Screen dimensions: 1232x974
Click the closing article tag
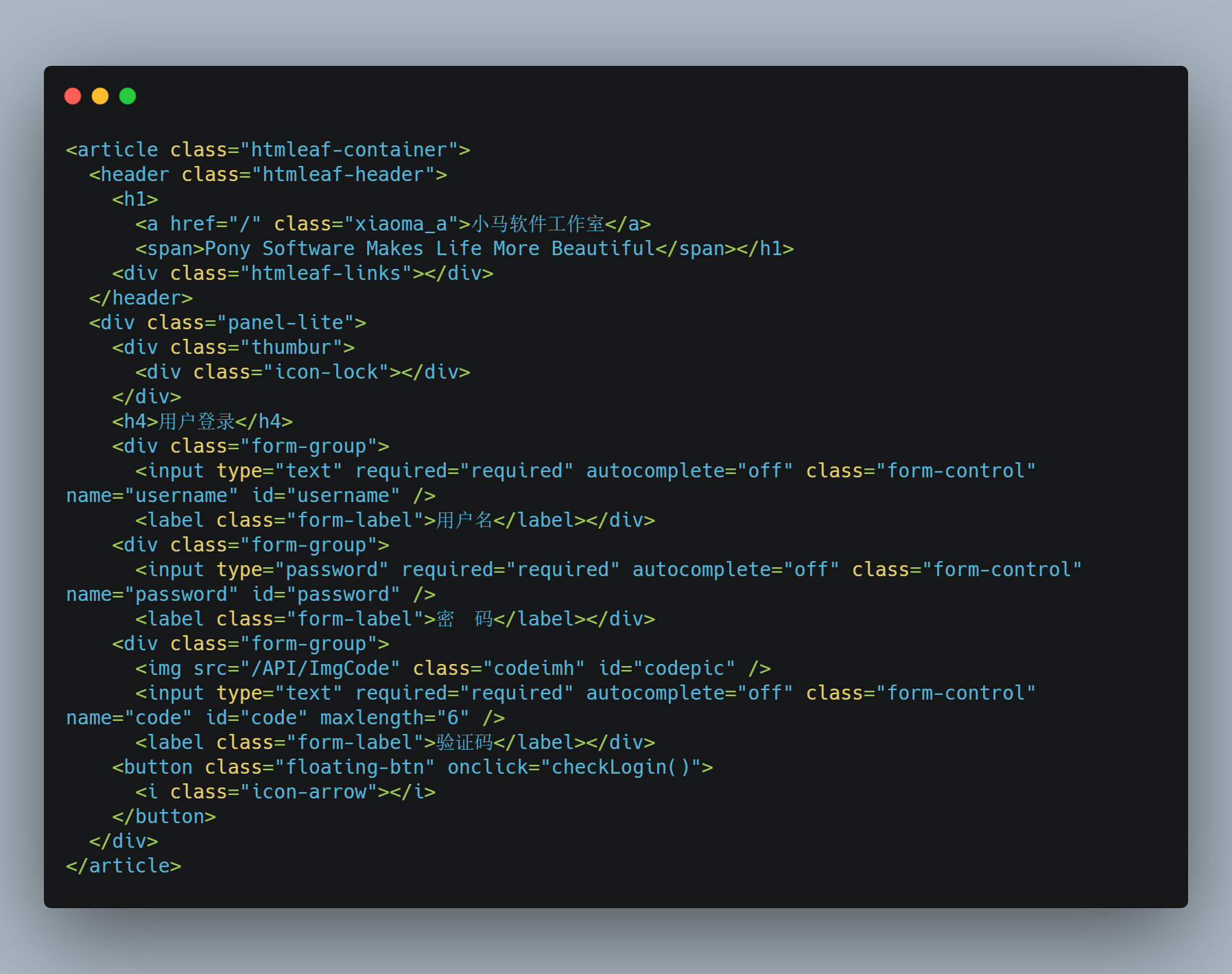pos(124,866)
